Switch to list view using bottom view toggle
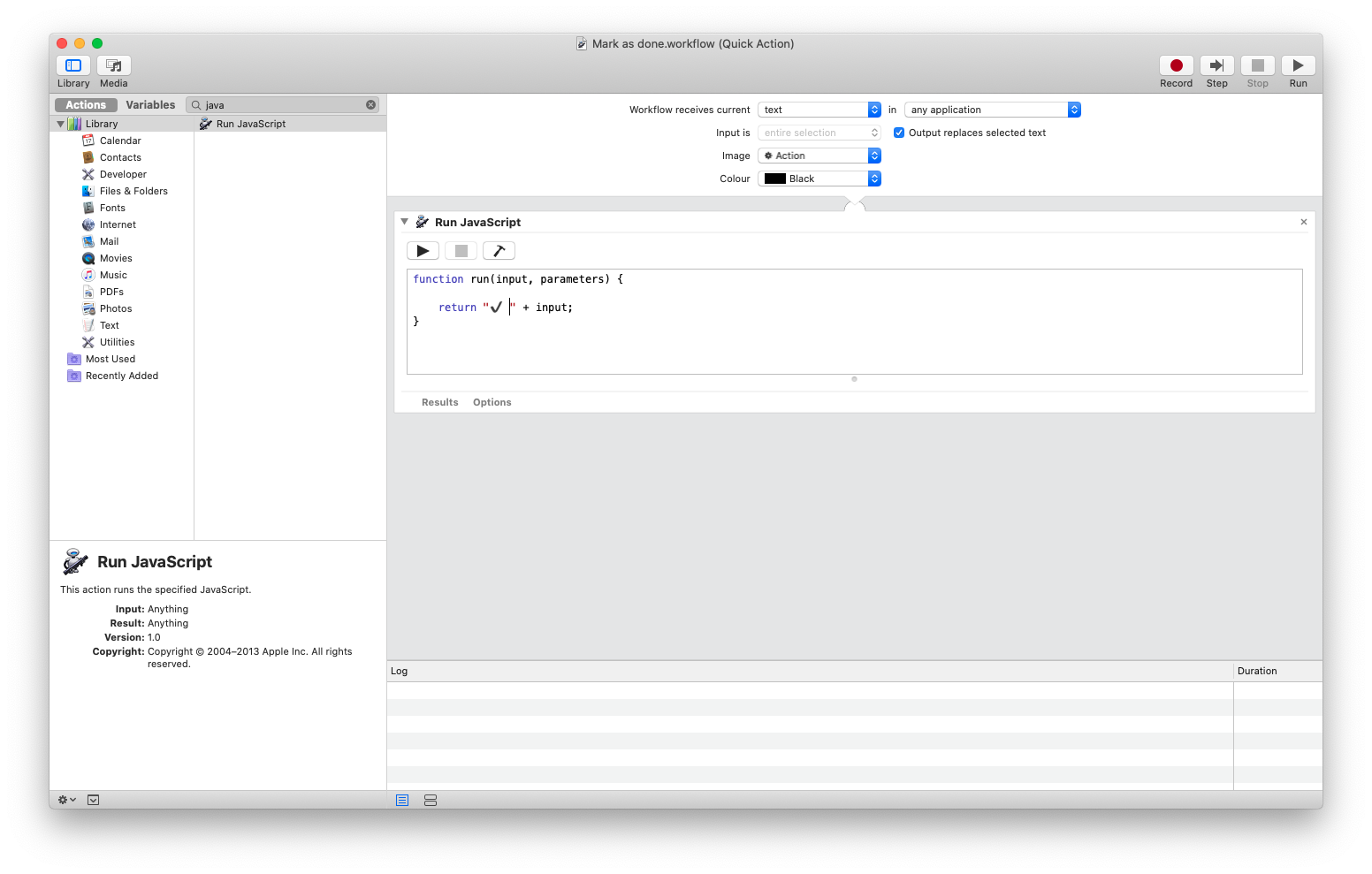The width and height of the screenshot is (1372, 874). click(x=402, y=799)
